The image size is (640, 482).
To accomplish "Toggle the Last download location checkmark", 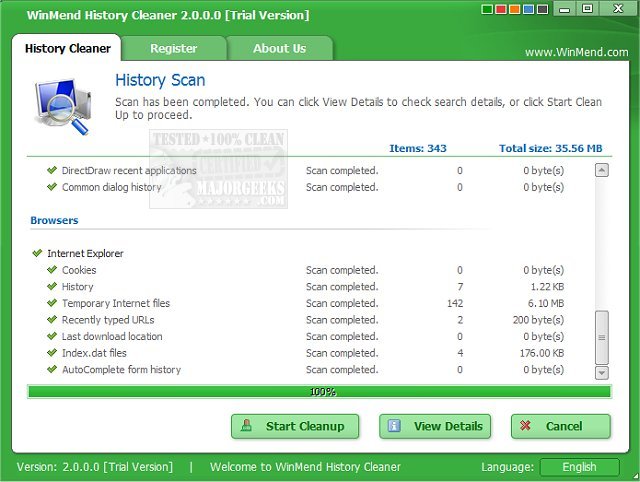I will pyautogui.click(x=52, y=336).
